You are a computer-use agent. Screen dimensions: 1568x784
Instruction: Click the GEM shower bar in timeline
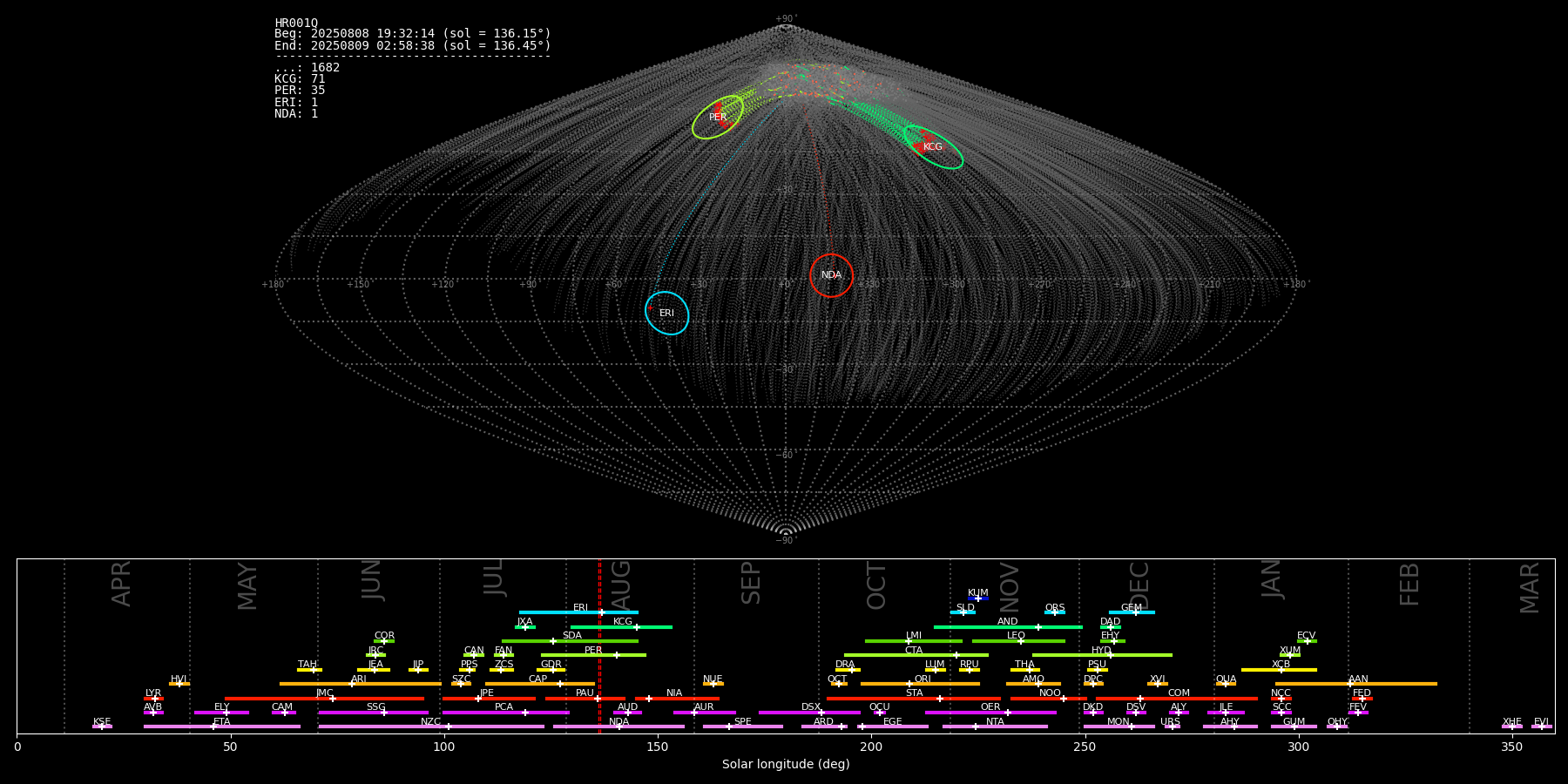pyautogui.click(x=1132, y=612)
